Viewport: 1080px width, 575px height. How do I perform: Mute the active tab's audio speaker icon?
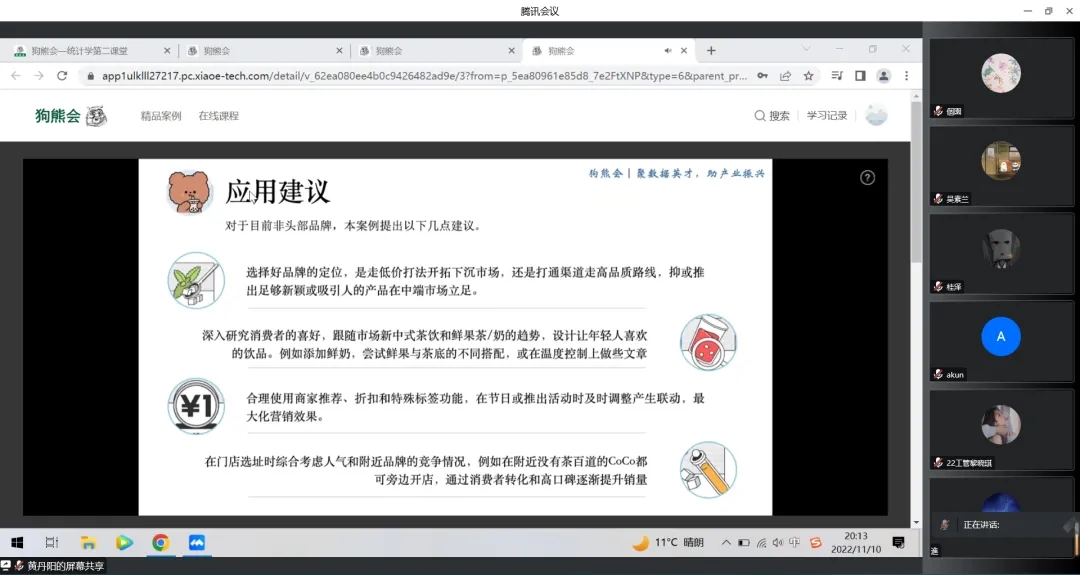668,51
